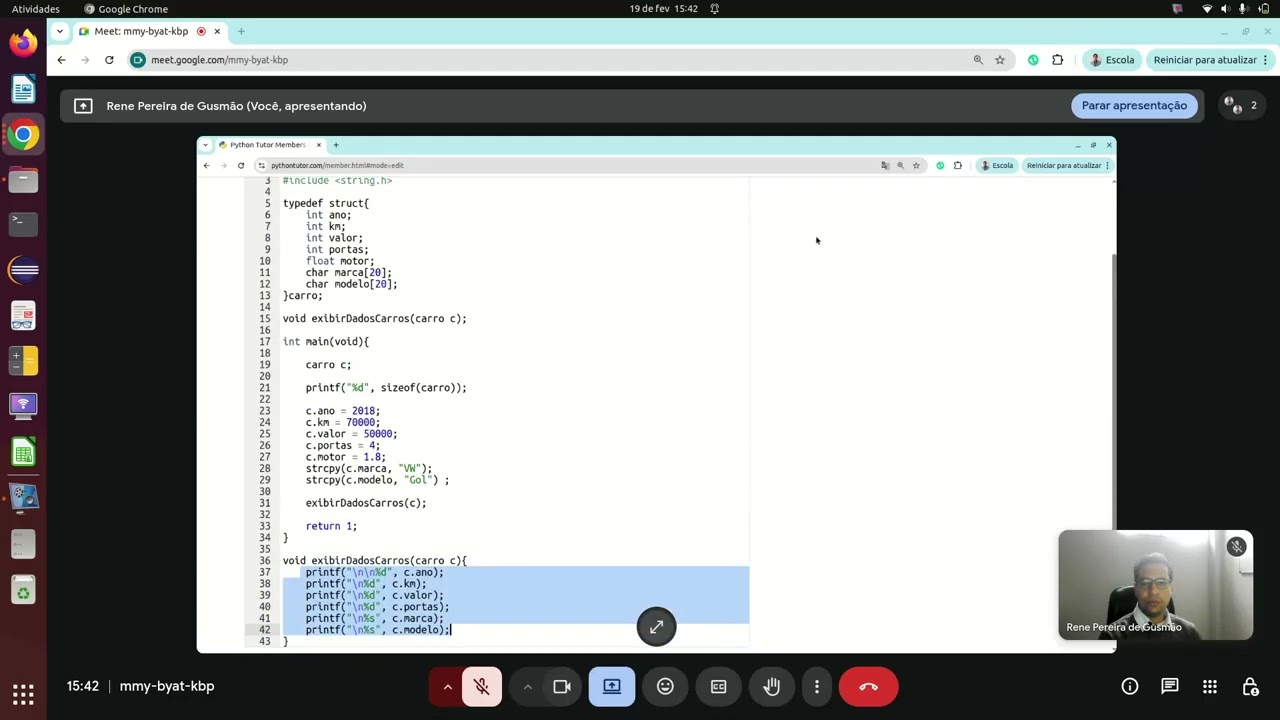Turn on the camera in Meet
This screenshot has height=720, width=1280.
tap(561, 686)
